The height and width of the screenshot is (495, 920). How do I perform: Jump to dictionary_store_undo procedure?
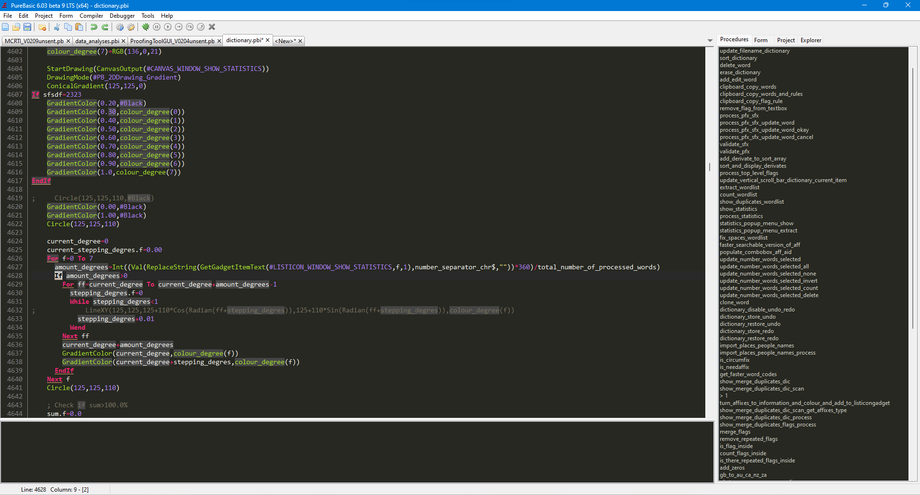748,317
